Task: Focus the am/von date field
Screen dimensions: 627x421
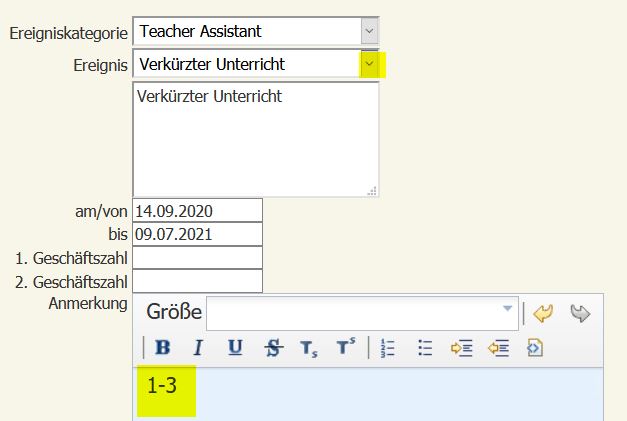Action: (198, 210)
